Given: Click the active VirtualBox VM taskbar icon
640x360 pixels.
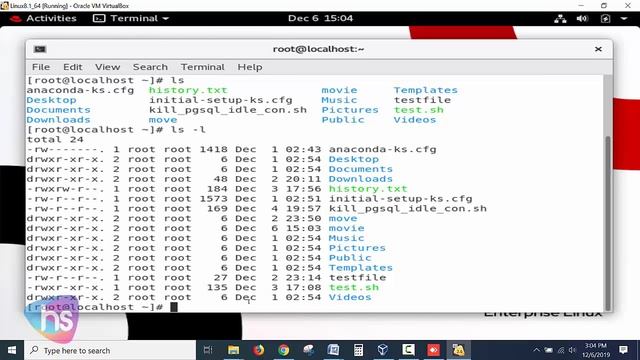Looking at the screenshot, I should point(458,350).
